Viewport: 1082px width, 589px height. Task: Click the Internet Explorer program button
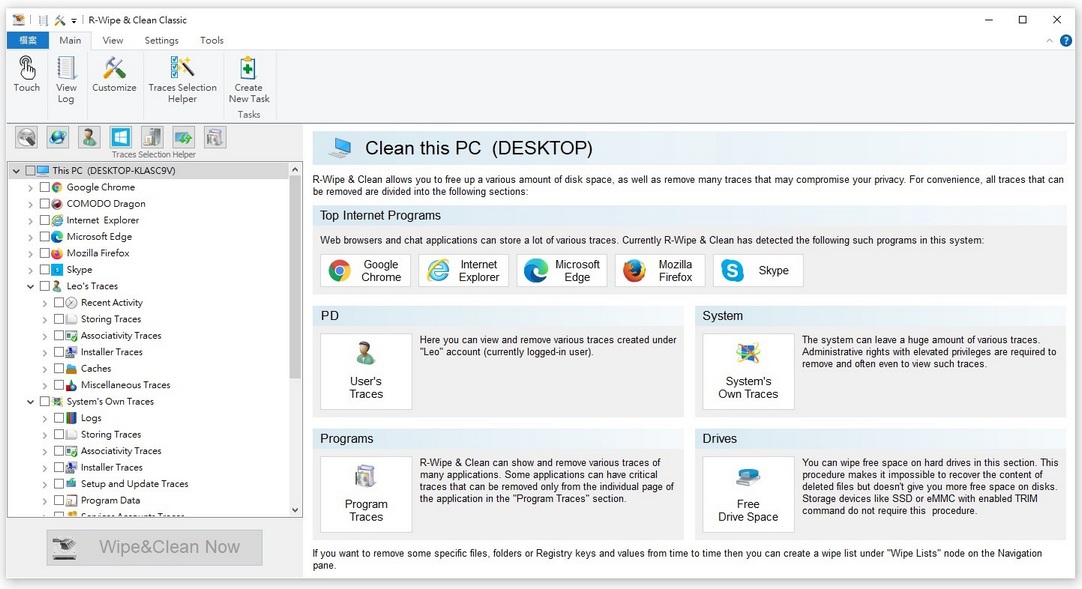464,271
